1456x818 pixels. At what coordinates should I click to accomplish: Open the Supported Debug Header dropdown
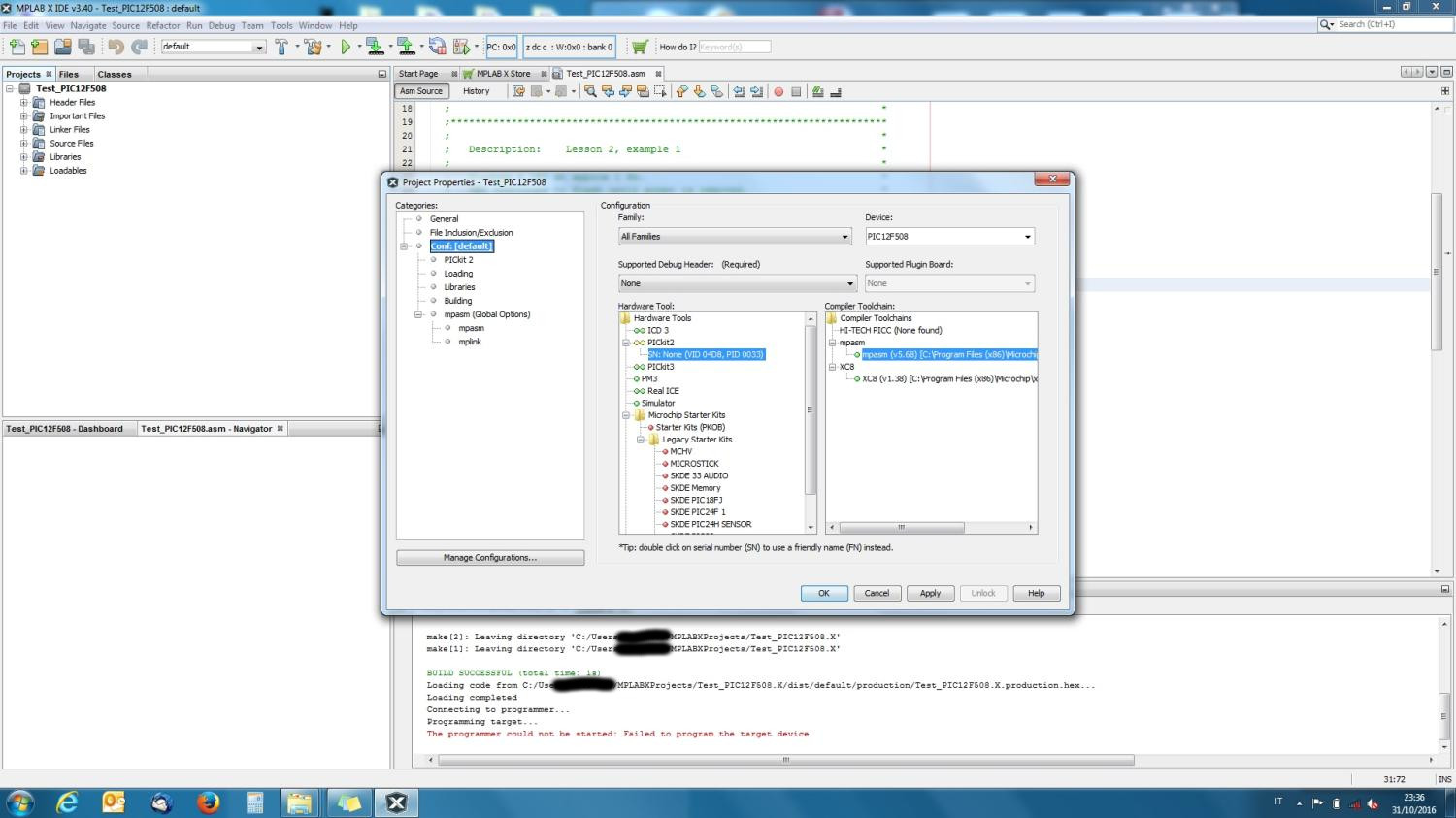[738, 283]
